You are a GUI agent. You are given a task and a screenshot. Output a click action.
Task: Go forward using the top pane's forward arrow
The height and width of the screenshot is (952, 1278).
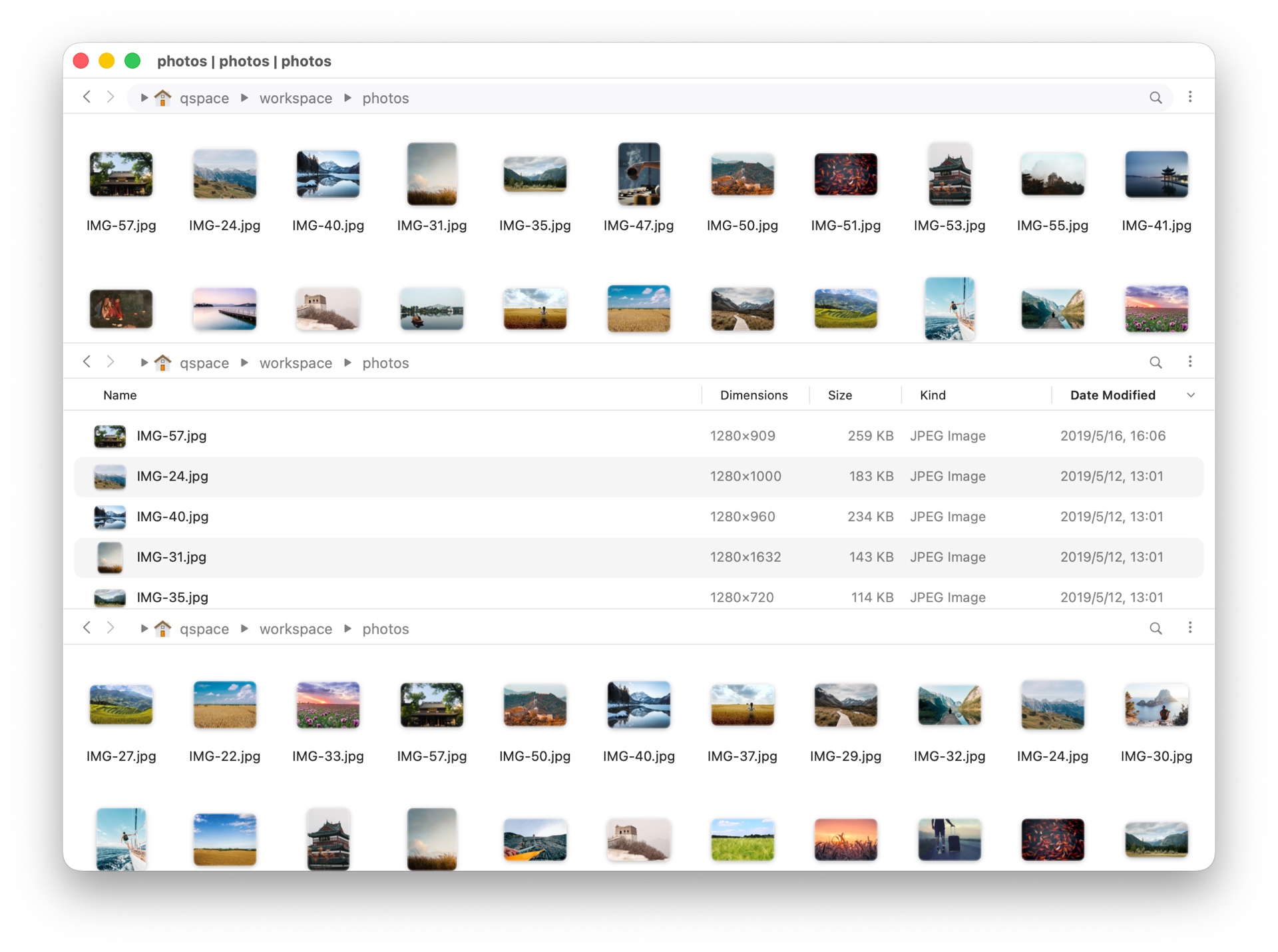pos(110,97)
